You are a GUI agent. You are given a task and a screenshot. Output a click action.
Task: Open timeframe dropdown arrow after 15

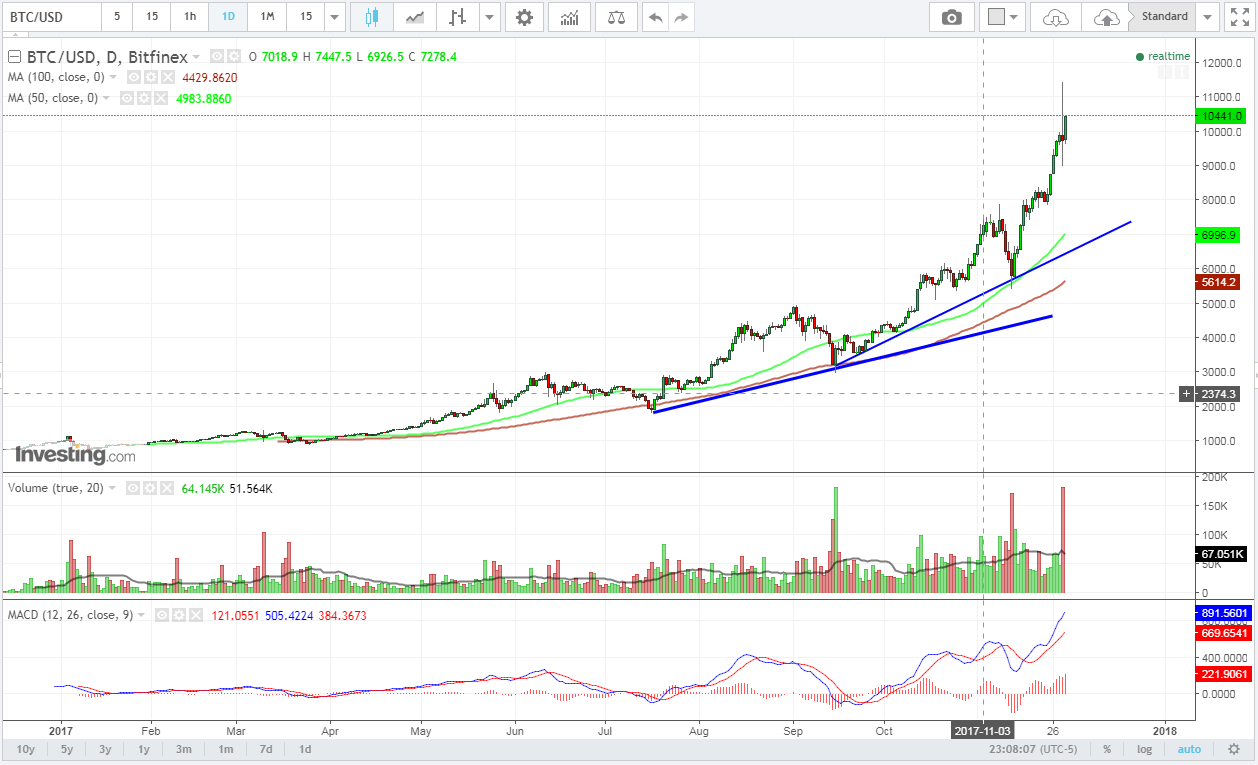pyautogui.click(x=334, y=17)
